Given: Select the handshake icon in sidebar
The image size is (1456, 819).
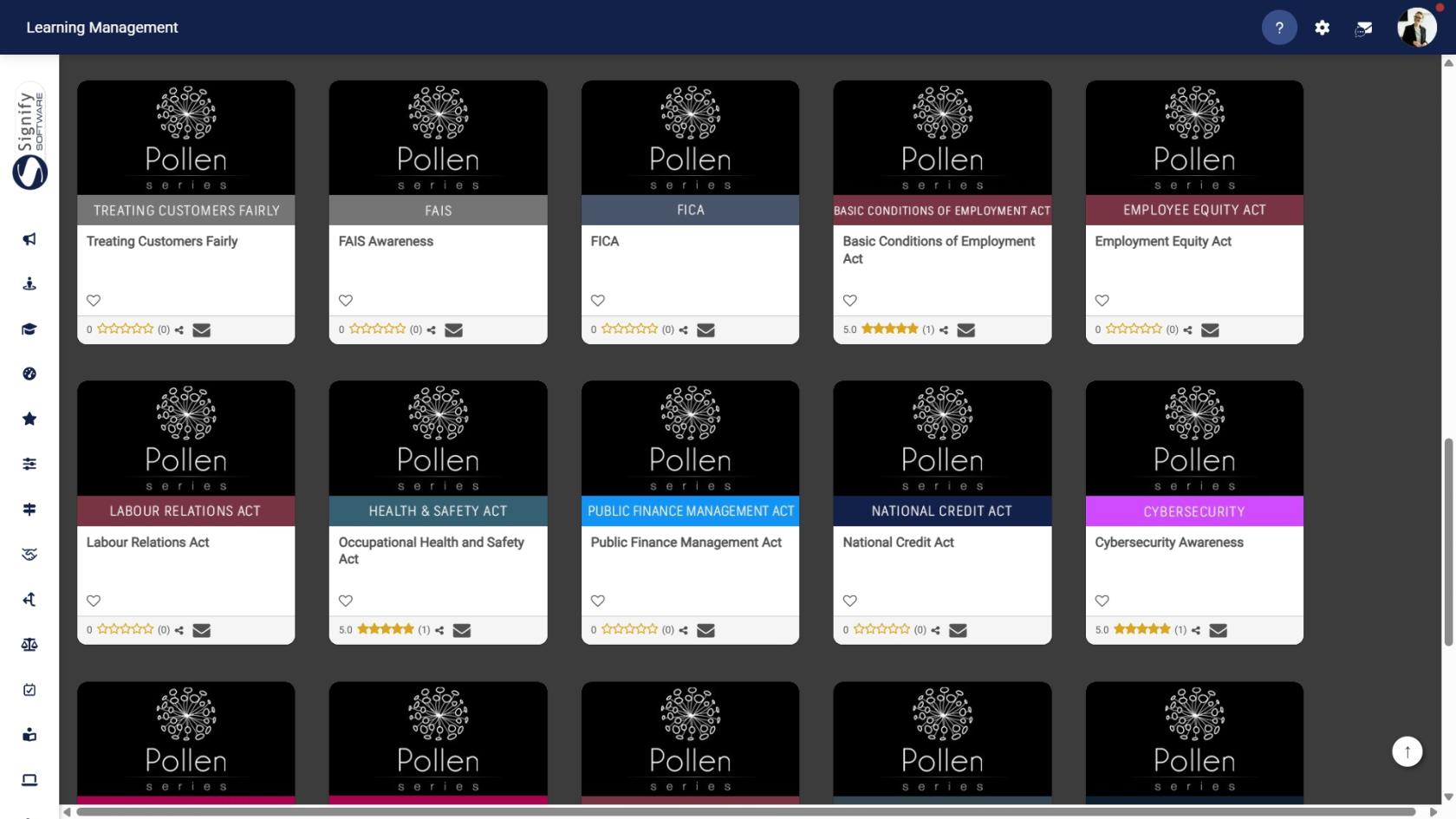Looking at the screenshot, I should click(x=29, y=555).
